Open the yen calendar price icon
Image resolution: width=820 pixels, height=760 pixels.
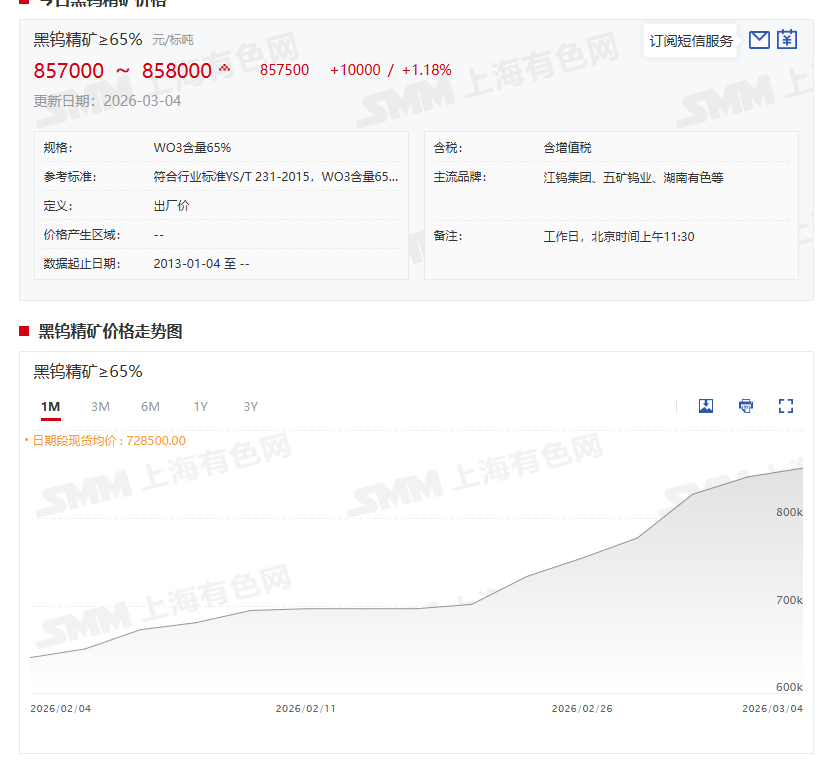(x=787, y=40)
